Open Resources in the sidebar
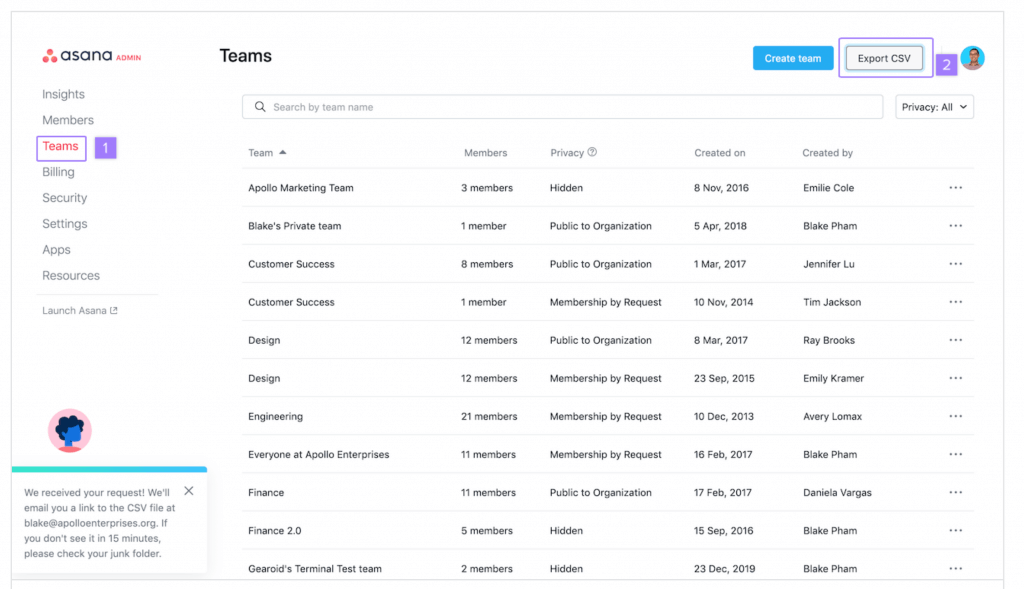Image resolution: width=1024 pixels, height=589 pixels. coord(71,276)
